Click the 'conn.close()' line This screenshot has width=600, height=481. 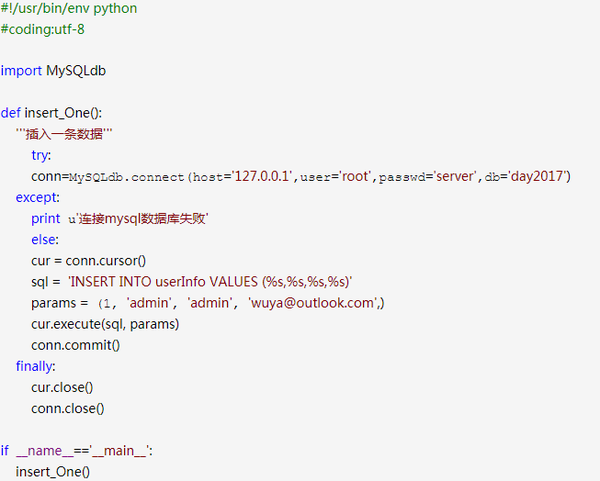point(68,409)
